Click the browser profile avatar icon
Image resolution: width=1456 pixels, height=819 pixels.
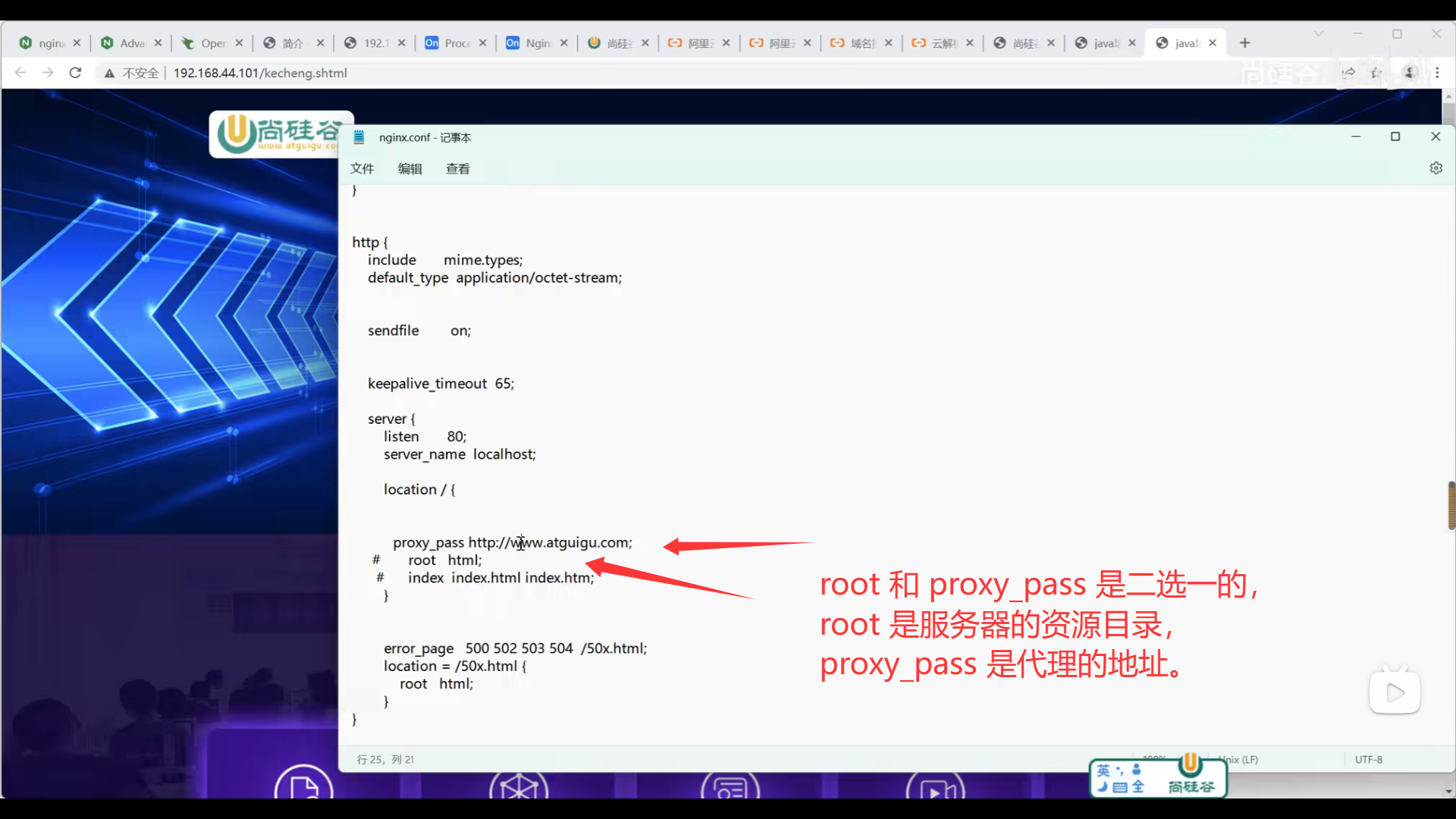[x=1410, y=73]
